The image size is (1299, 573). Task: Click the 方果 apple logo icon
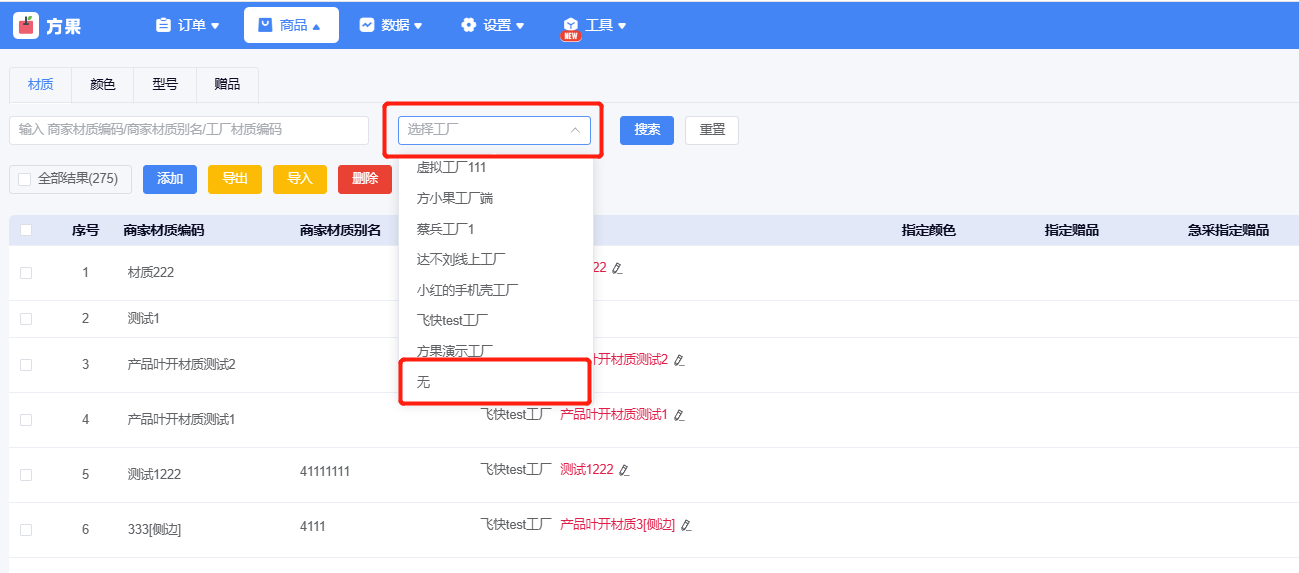(x=26, y=26)
